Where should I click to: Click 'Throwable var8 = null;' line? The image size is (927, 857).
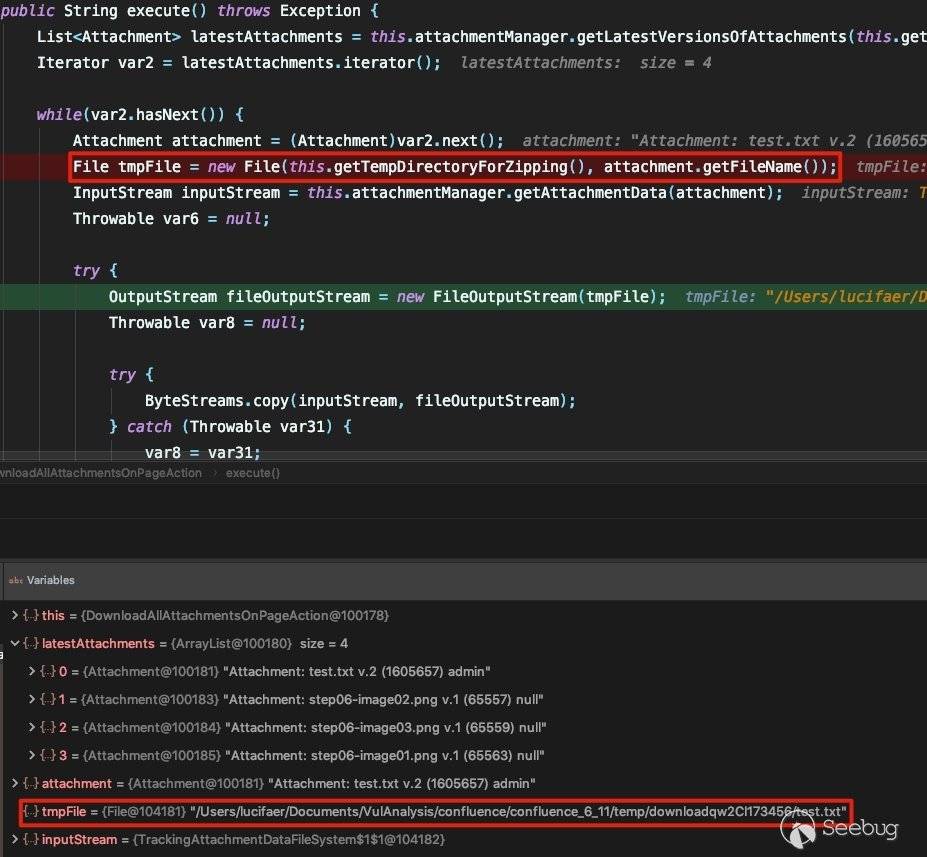click(x=207, y=323)
